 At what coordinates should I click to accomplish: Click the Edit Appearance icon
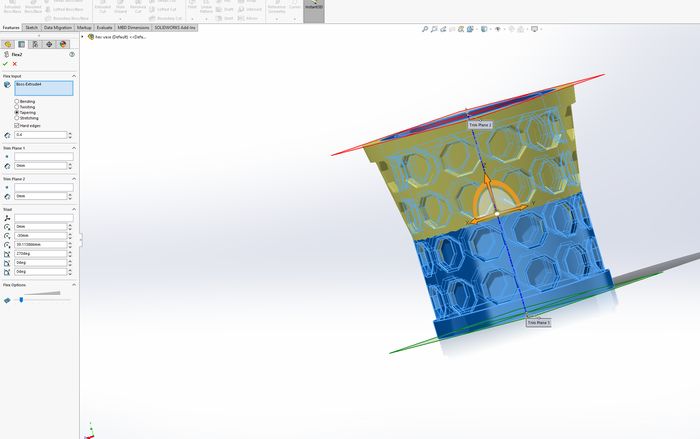512,29
